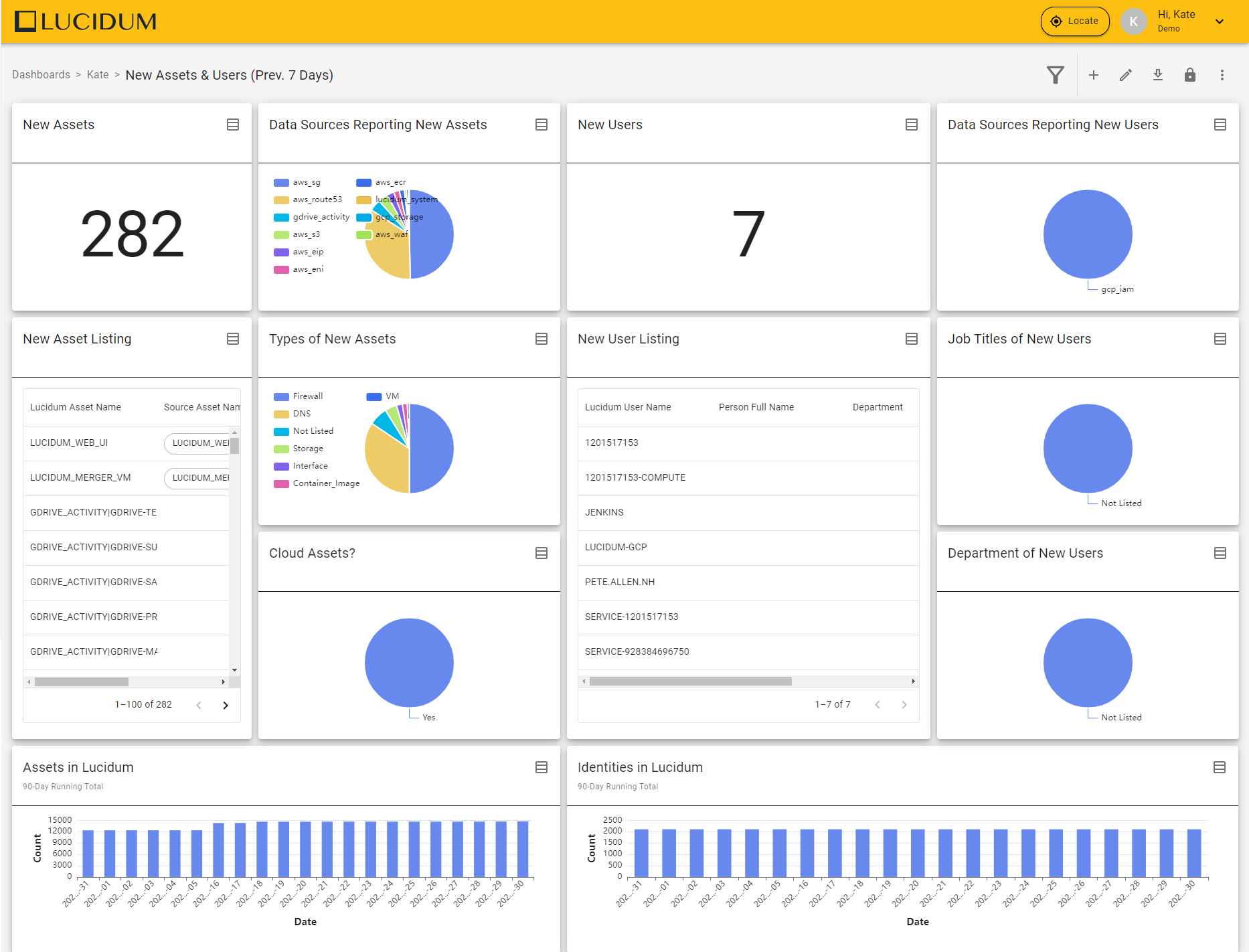Select the LUCIDUM_WEB_UI asset row
The width and height of the screenshot is (1249, 952).
click(x=127, y=443)
